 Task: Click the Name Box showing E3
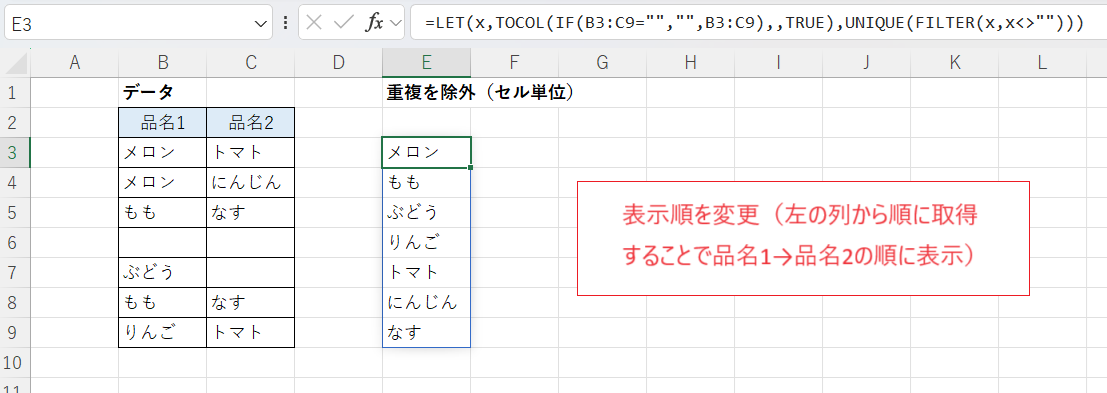coord(138,24)
